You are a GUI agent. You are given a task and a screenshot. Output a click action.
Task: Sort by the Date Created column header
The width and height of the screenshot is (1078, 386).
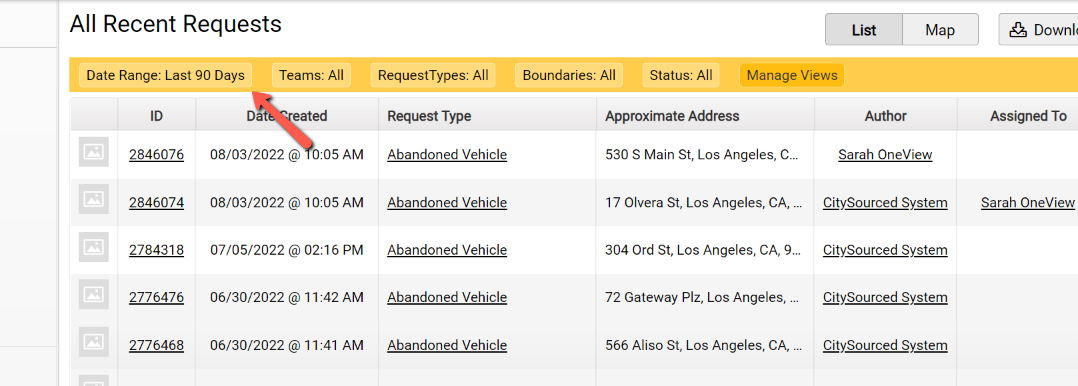[x=287, y=116]
